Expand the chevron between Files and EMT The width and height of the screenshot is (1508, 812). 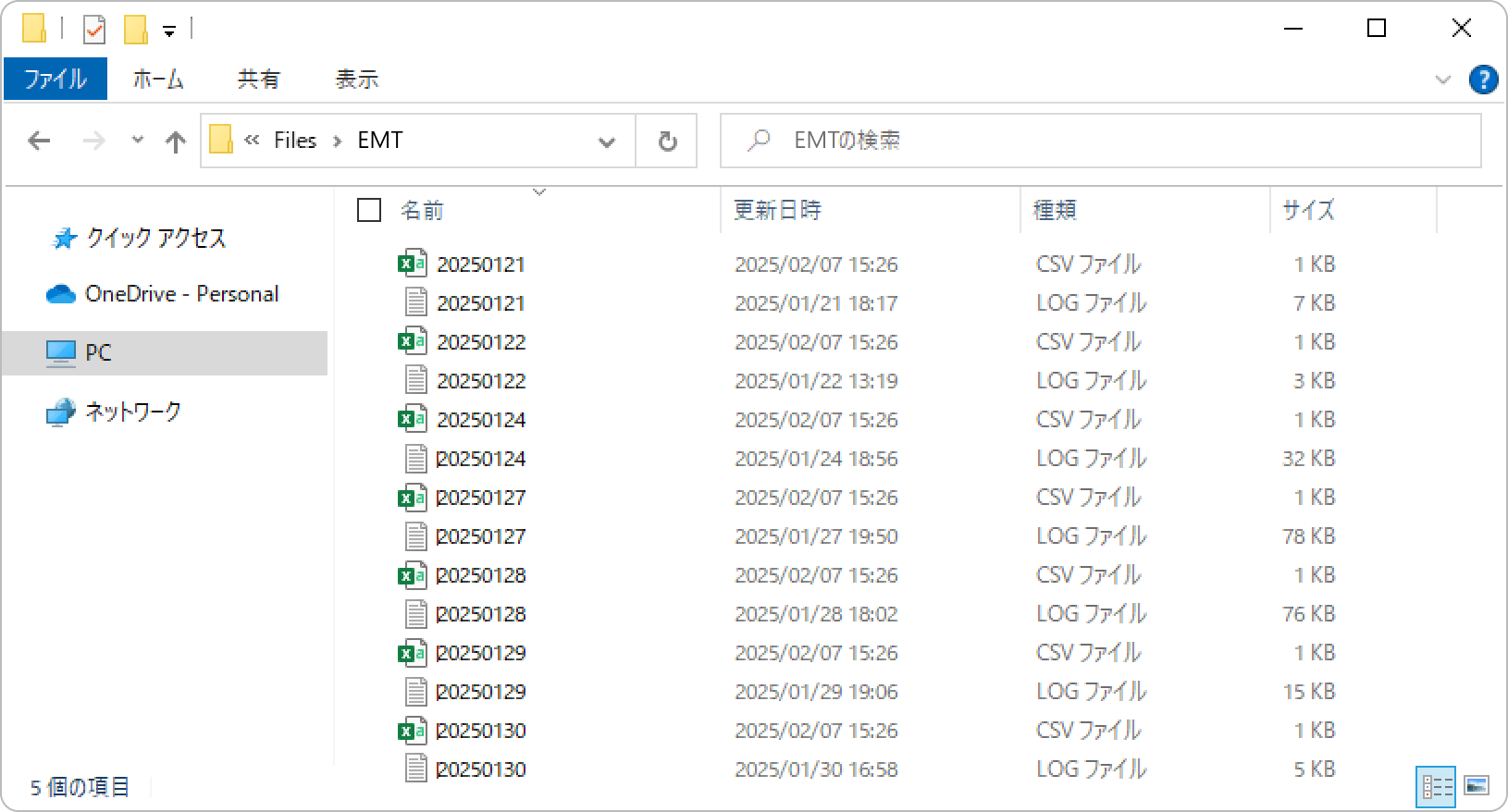click(x=337, y=141)
